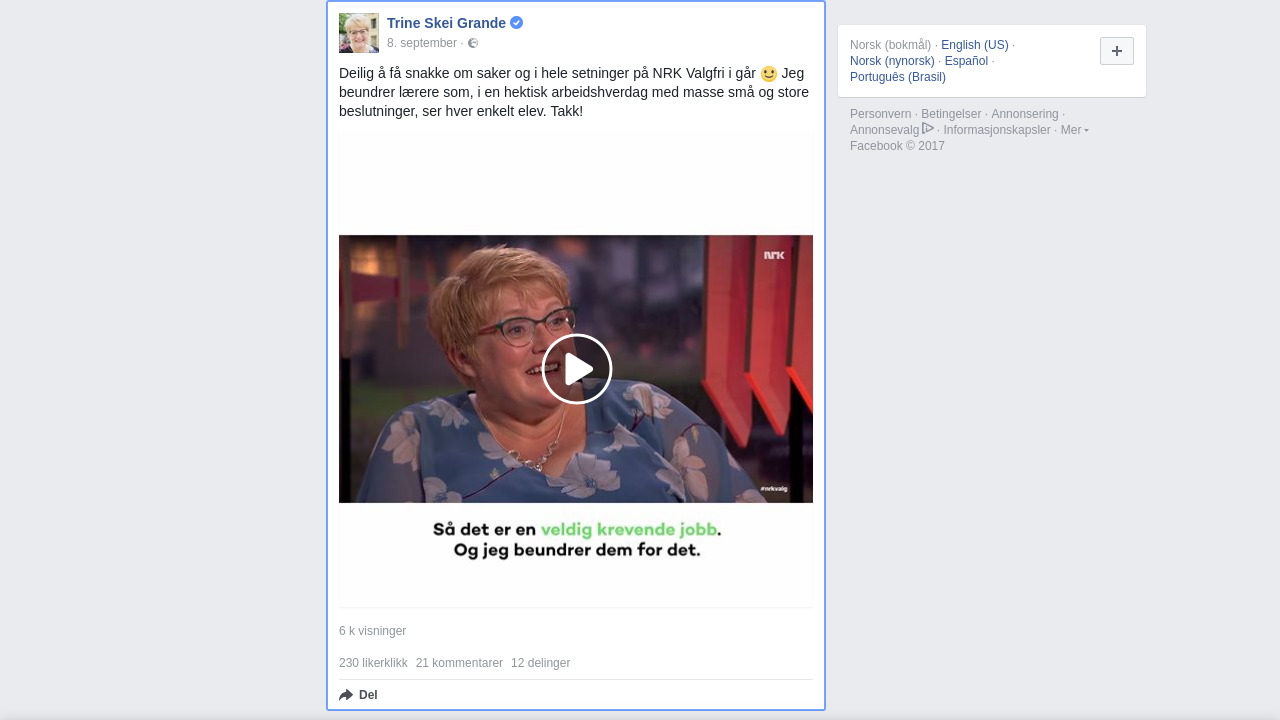The width and height of the screenshot is (1280, 720).
Task: Click the share arrow icon beside Del
Action: pos(346,695)
